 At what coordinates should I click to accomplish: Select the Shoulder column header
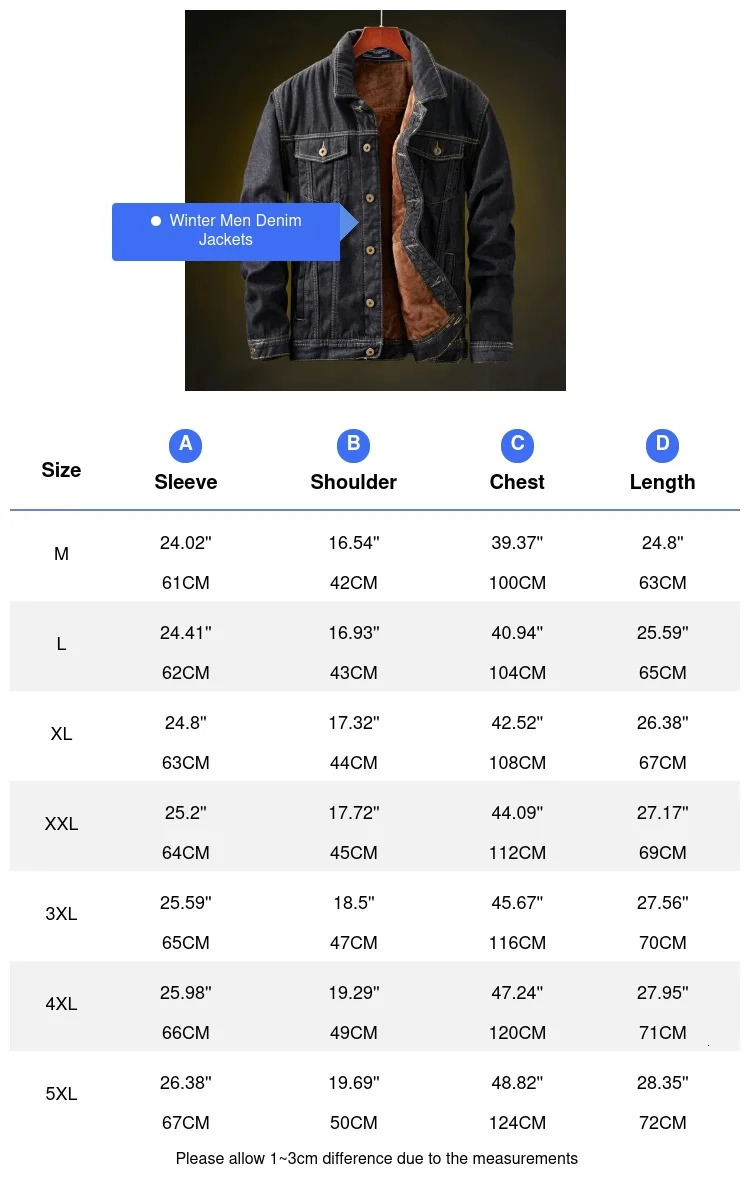[x=353, y=482]
